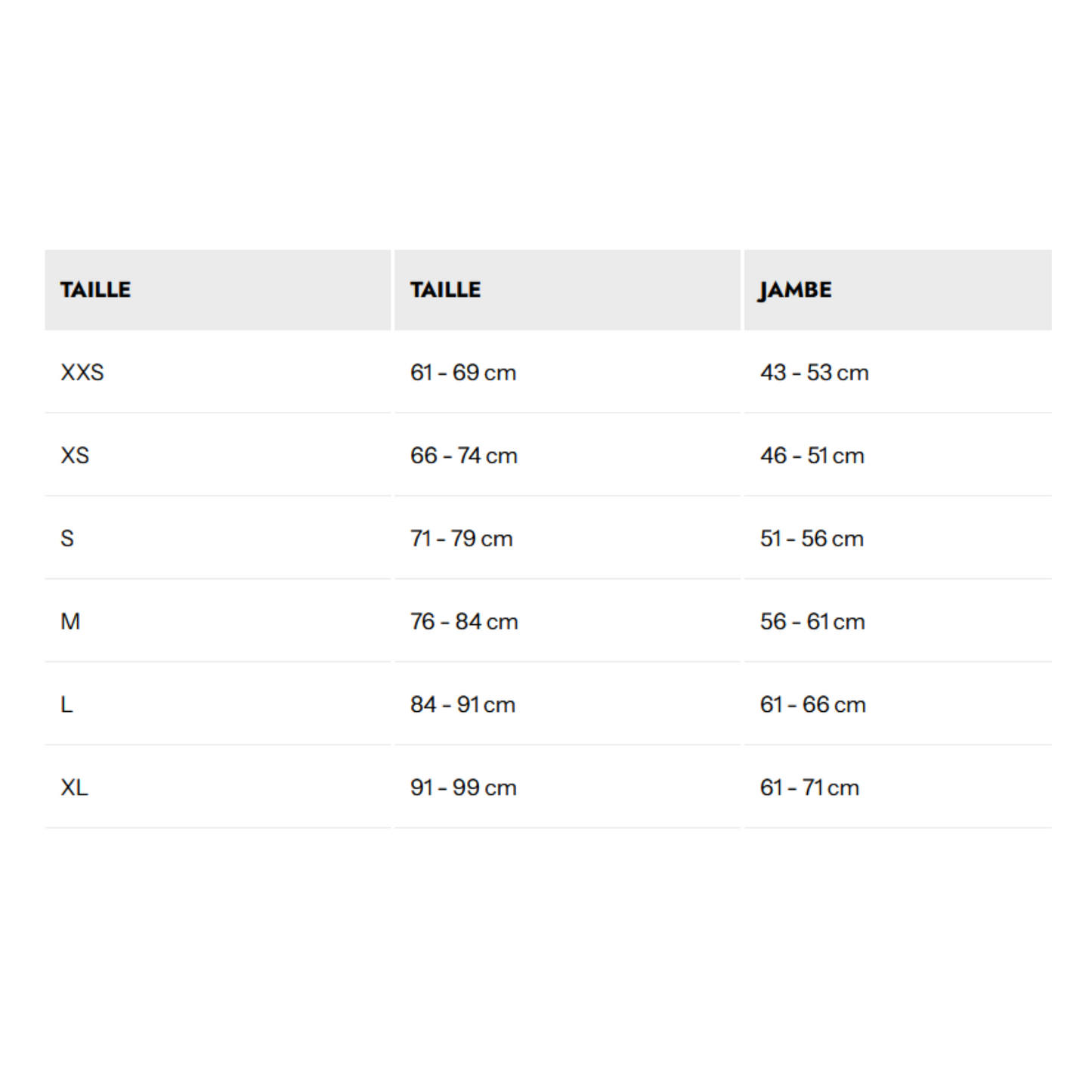
Task: Click the 84 - 91 cm waist value
Action: click(x=462, y=705)
